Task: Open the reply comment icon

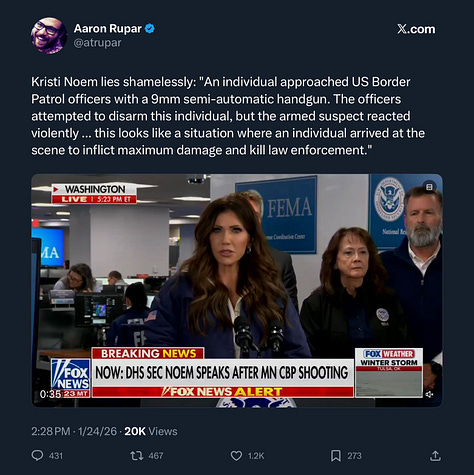Action: (37, 455)
